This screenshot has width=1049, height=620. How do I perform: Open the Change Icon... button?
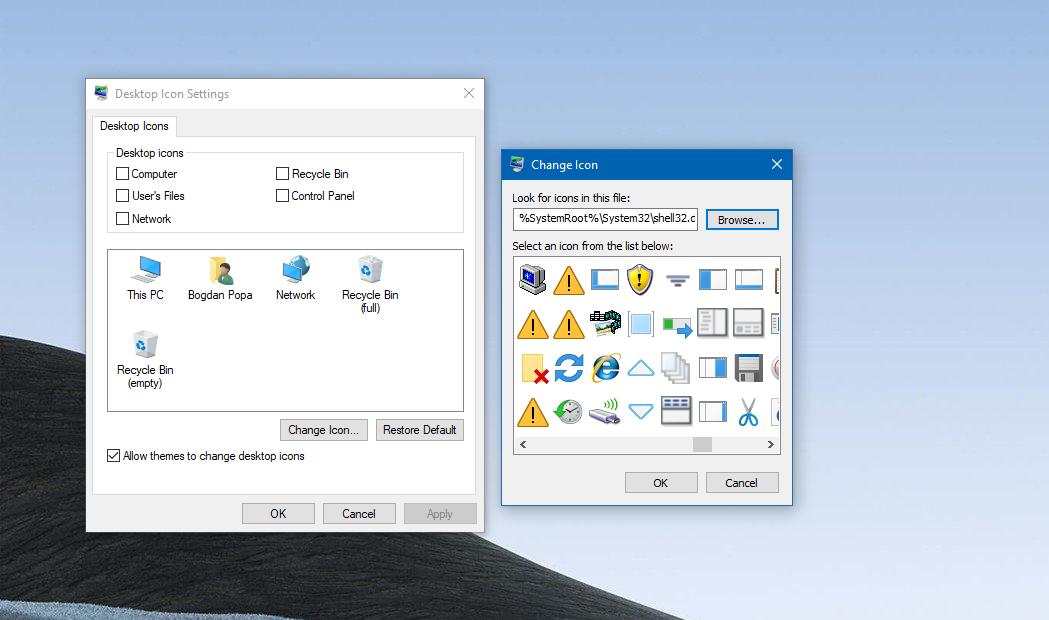point(324,430)
